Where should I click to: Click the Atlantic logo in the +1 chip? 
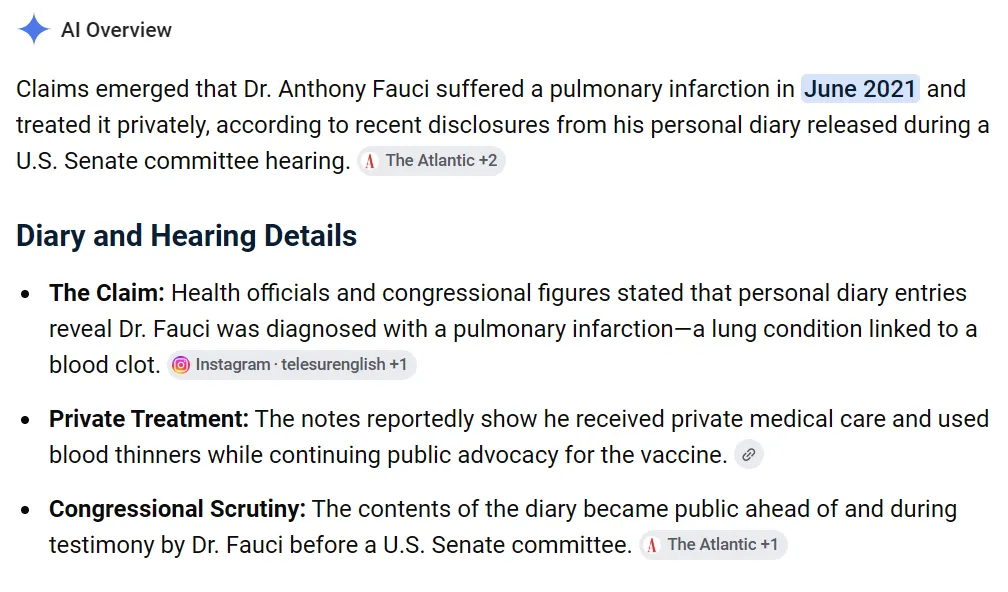coord(652,545)
